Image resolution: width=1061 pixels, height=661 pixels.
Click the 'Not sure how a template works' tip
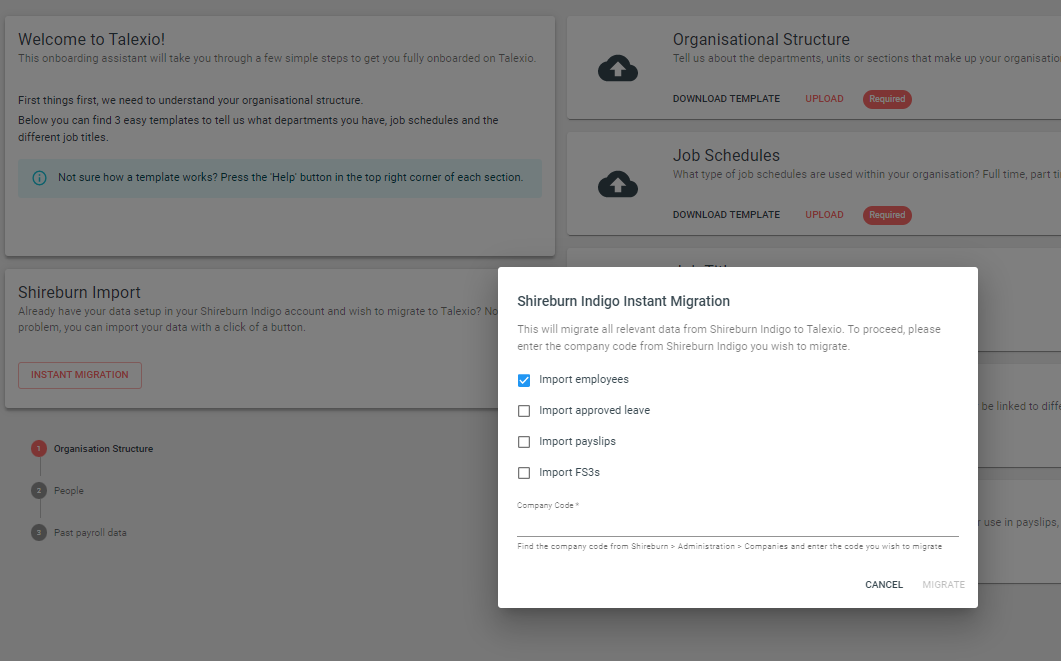point(290,177)
